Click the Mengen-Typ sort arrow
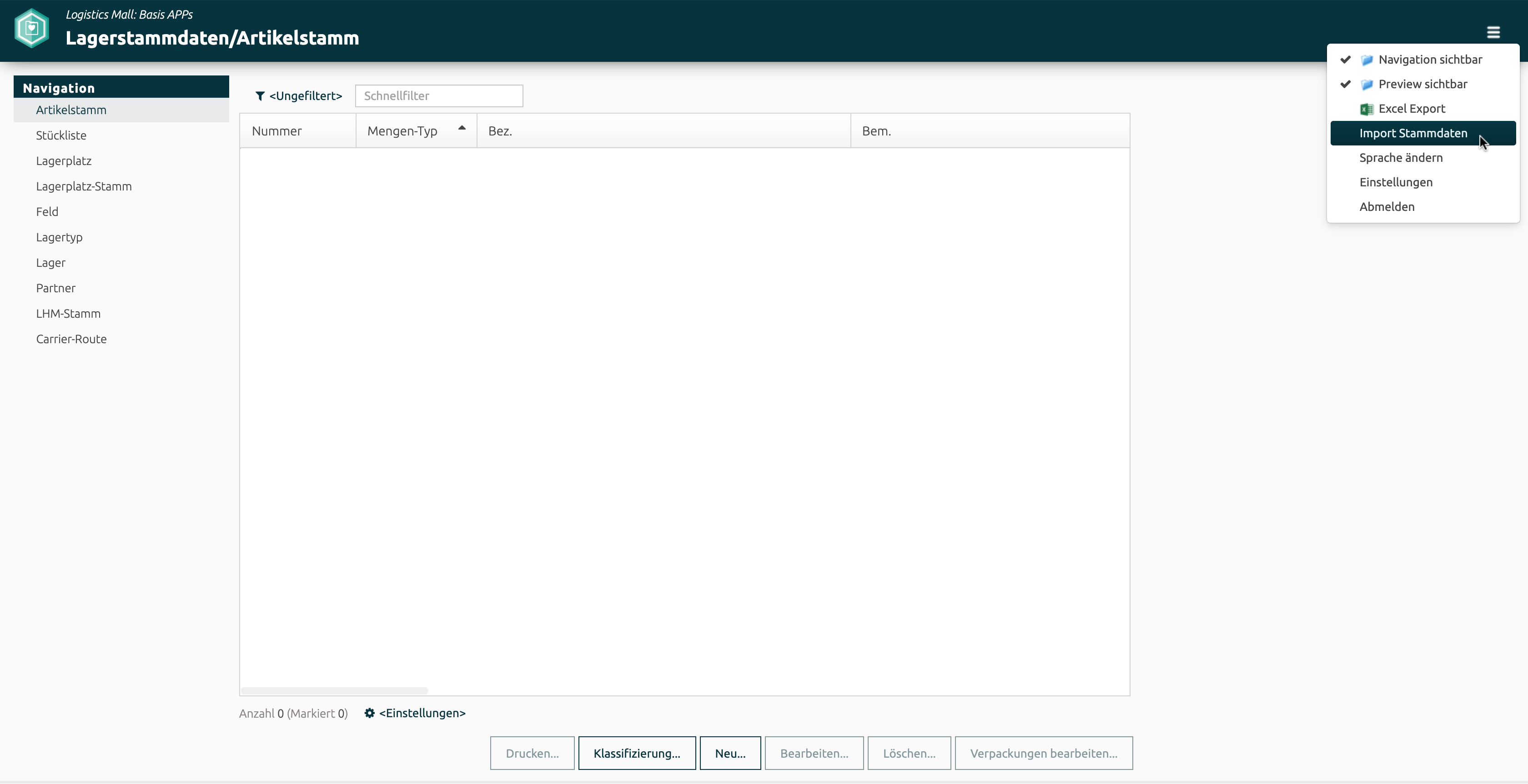Image resolution: width=1528 pixels, height=784 pixels. (462, 128)
